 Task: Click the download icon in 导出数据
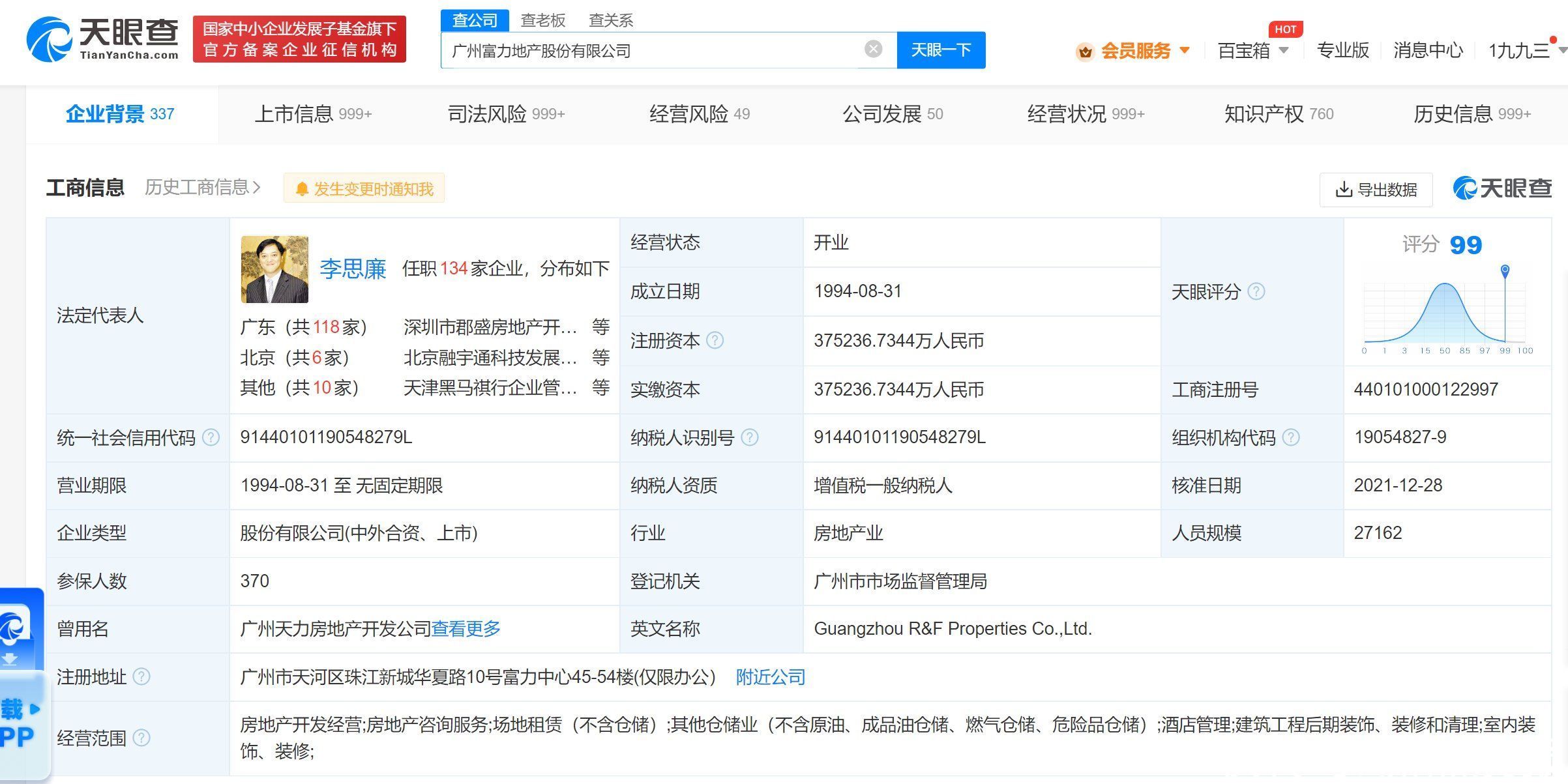click(x=1344, y=190)
